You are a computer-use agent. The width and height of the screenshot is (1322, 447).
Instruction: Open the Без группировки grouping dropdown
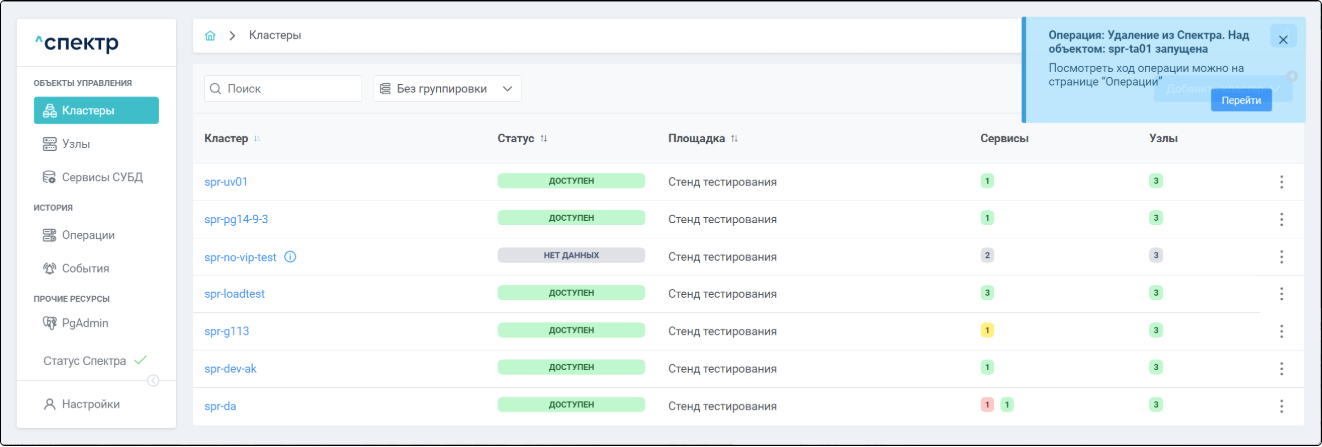[x=447, y=89]
